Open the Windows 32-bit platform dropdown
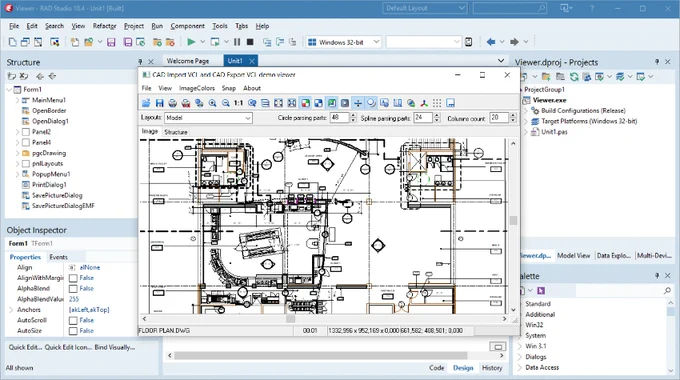 click(344, 42)
